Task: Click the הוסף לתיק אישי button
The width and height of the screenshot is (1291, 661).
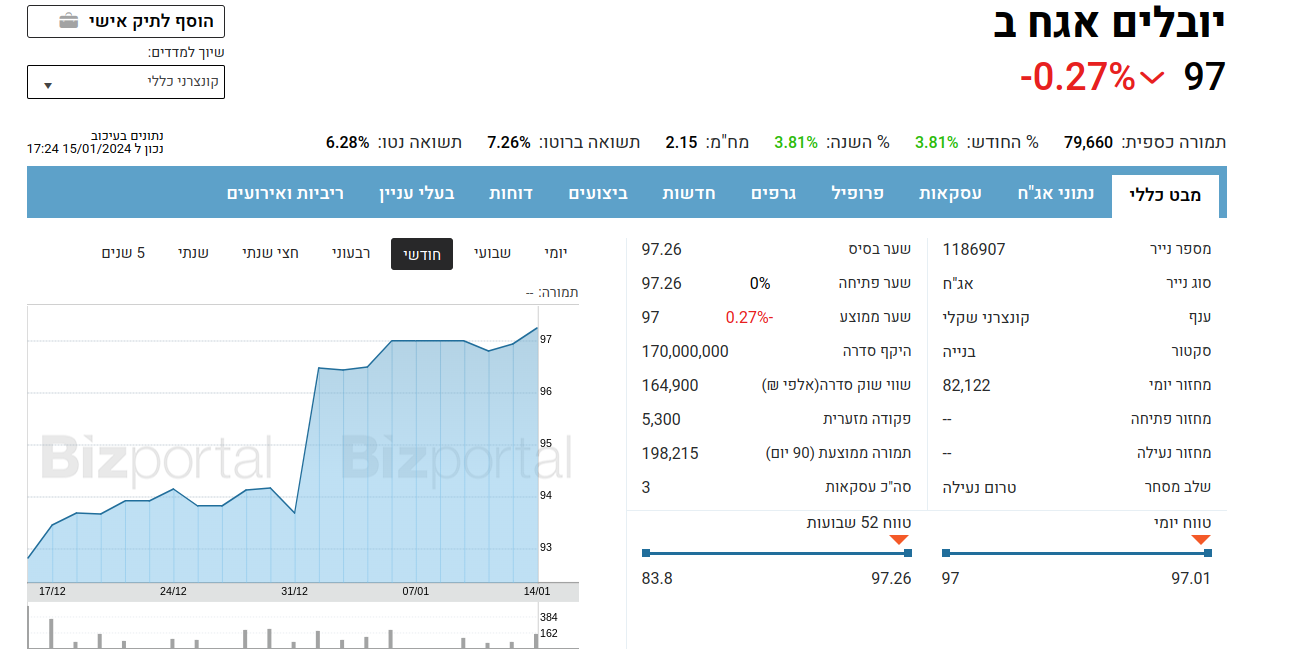Action: pyautogui.click(x=126, y=21)
